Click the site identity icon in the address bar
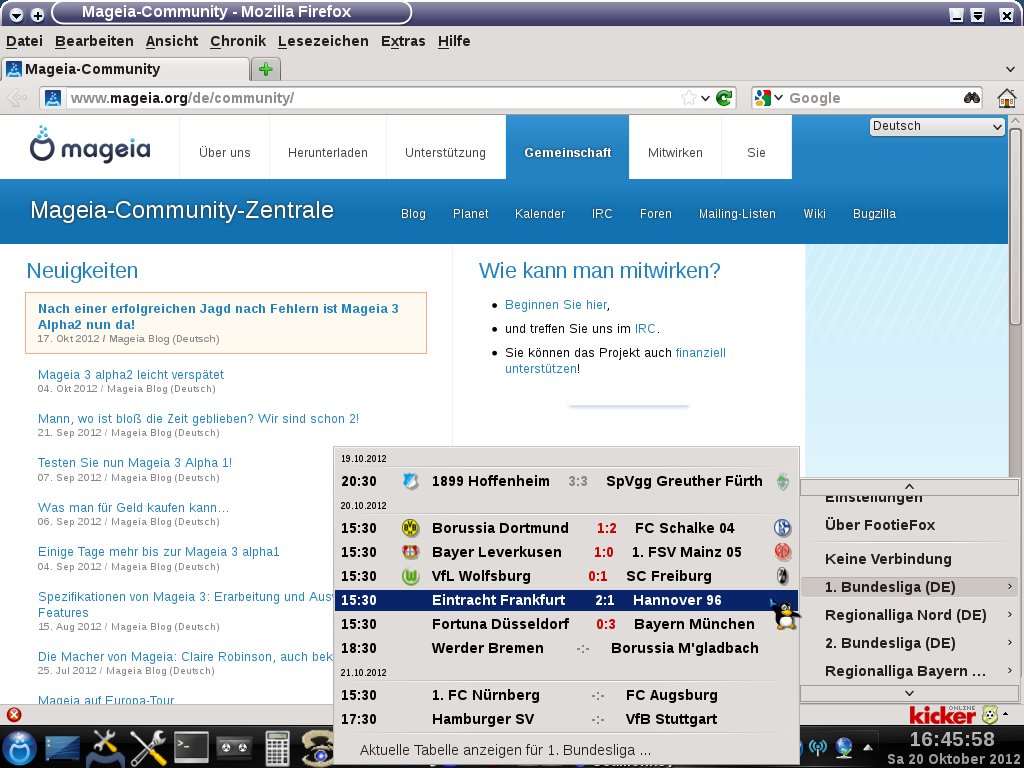The height and width of the screenshot is (768, 1024). tap(53, 98)
